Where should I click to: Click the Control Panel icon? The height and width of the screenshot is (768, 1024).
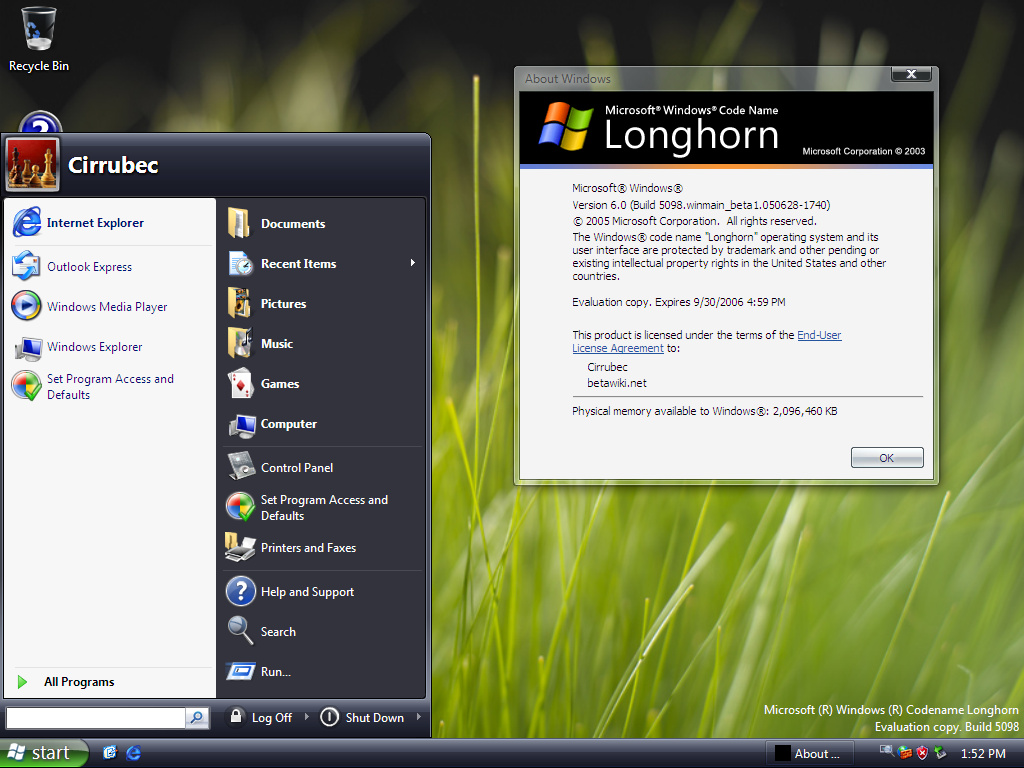tap(241, 467)
